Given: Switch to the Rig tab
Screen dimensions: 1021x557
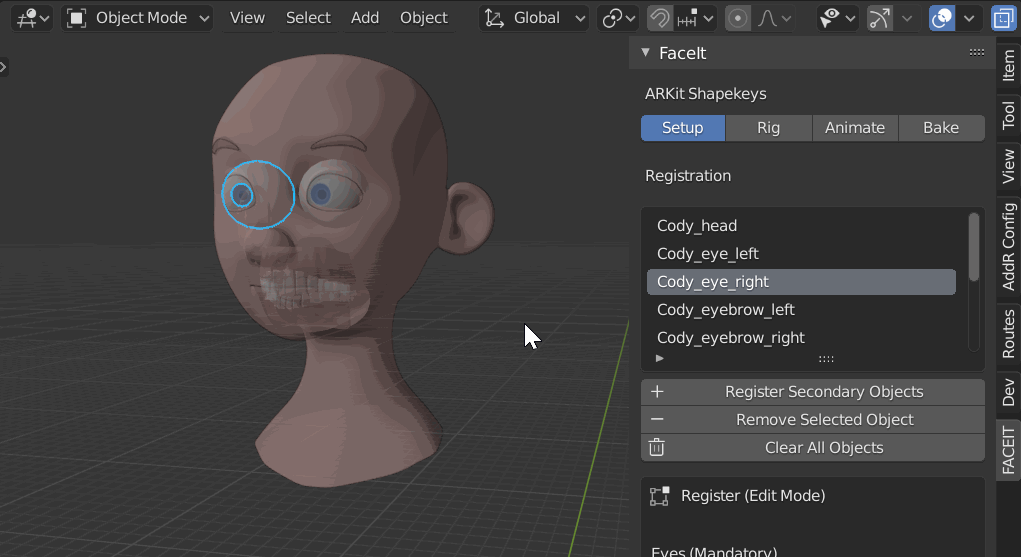Looking at the screenshot, I should pos(768,128).
